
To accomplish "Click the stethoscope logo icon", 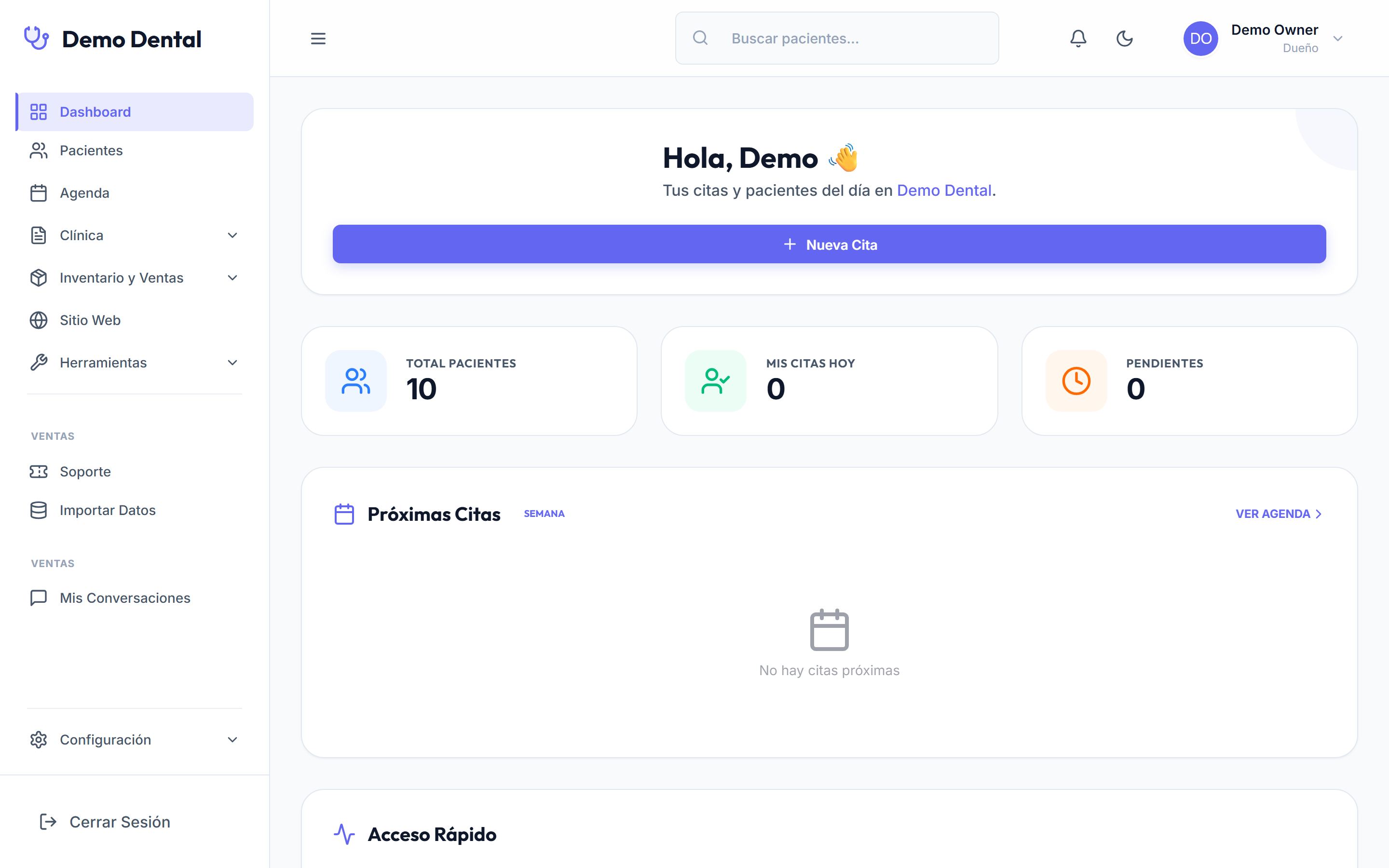I will [x=36, y=38].
